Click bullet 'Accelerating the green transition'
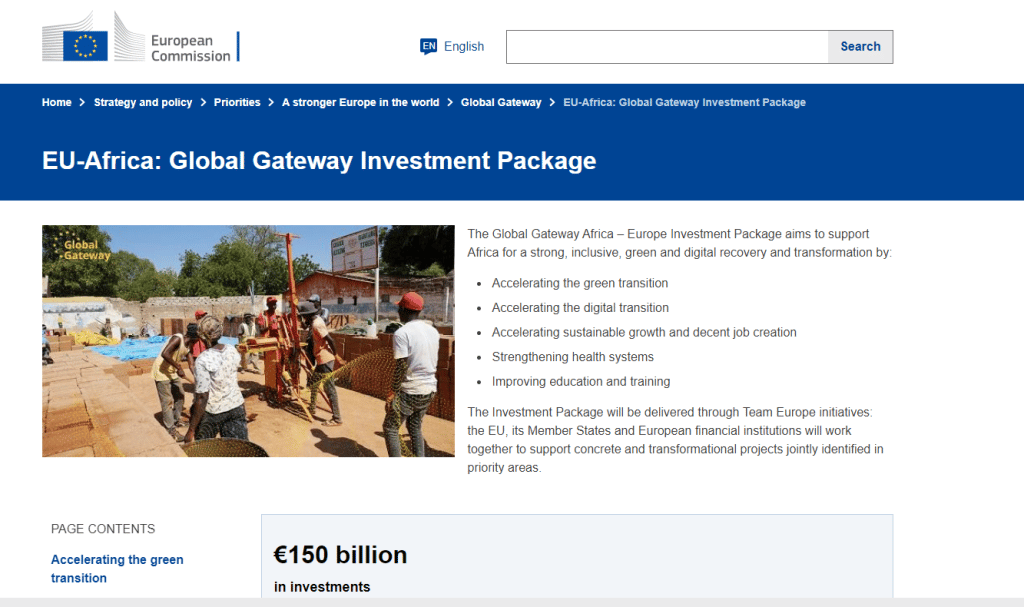The height and width of the screenshot is (607, 1024). (580, 283)
